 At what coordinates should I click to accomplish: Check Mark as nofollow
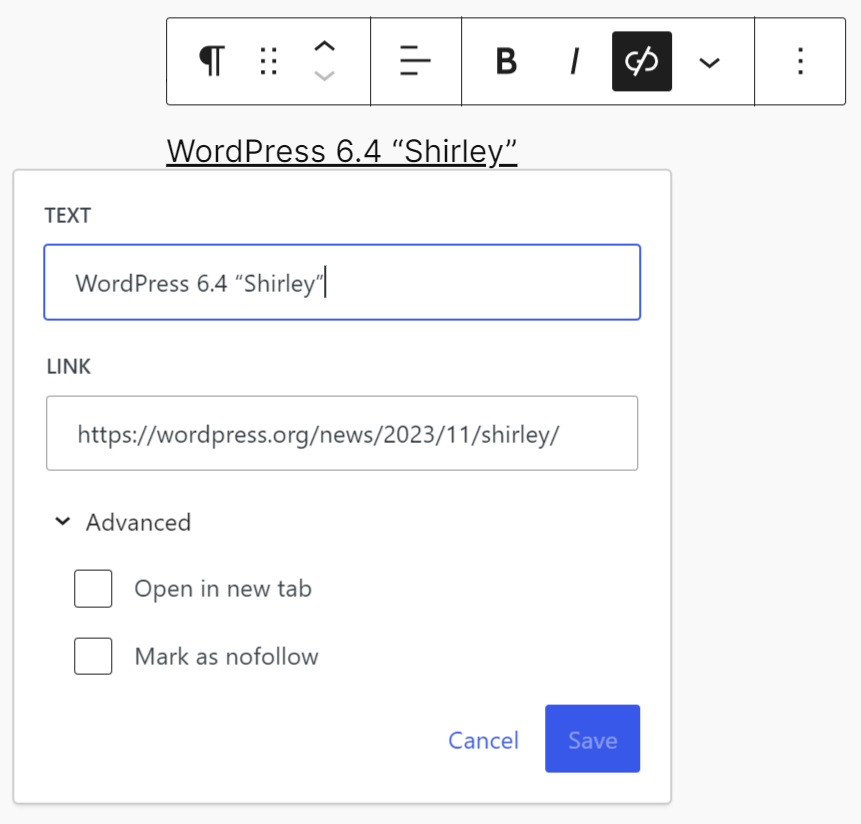click(x=93, y=656)
